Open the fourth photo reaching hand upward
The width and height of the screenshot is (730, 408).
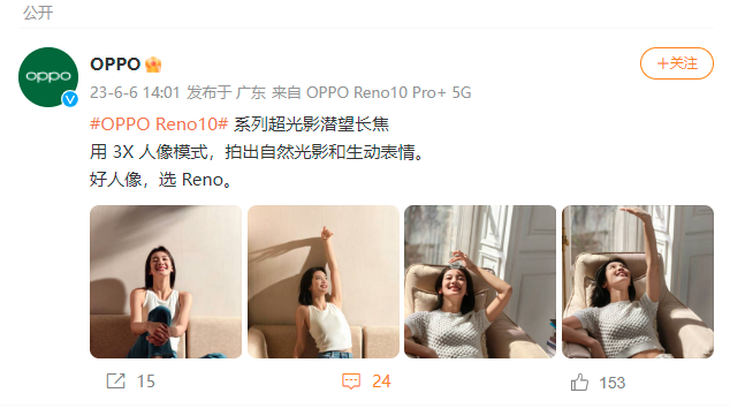pos(637,281)
